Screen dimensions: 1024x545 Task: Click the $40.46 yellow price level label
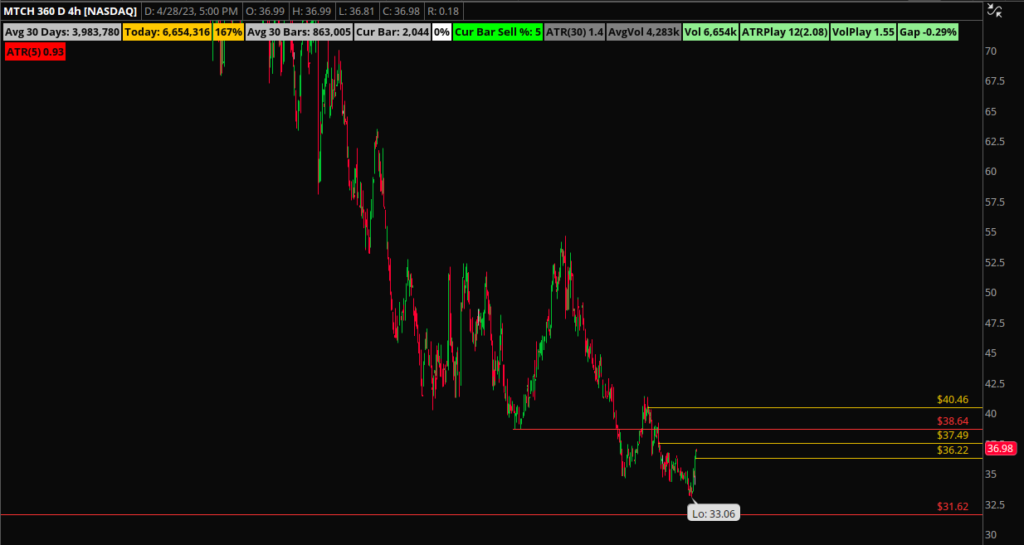point(953,399)
